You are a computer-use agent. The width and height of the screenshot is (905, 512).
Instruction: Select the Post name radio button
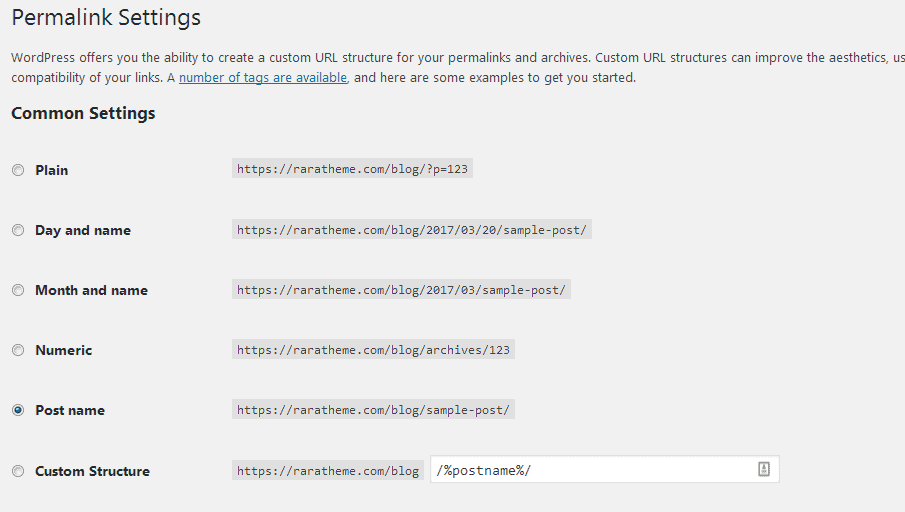(x=18, y=410)
